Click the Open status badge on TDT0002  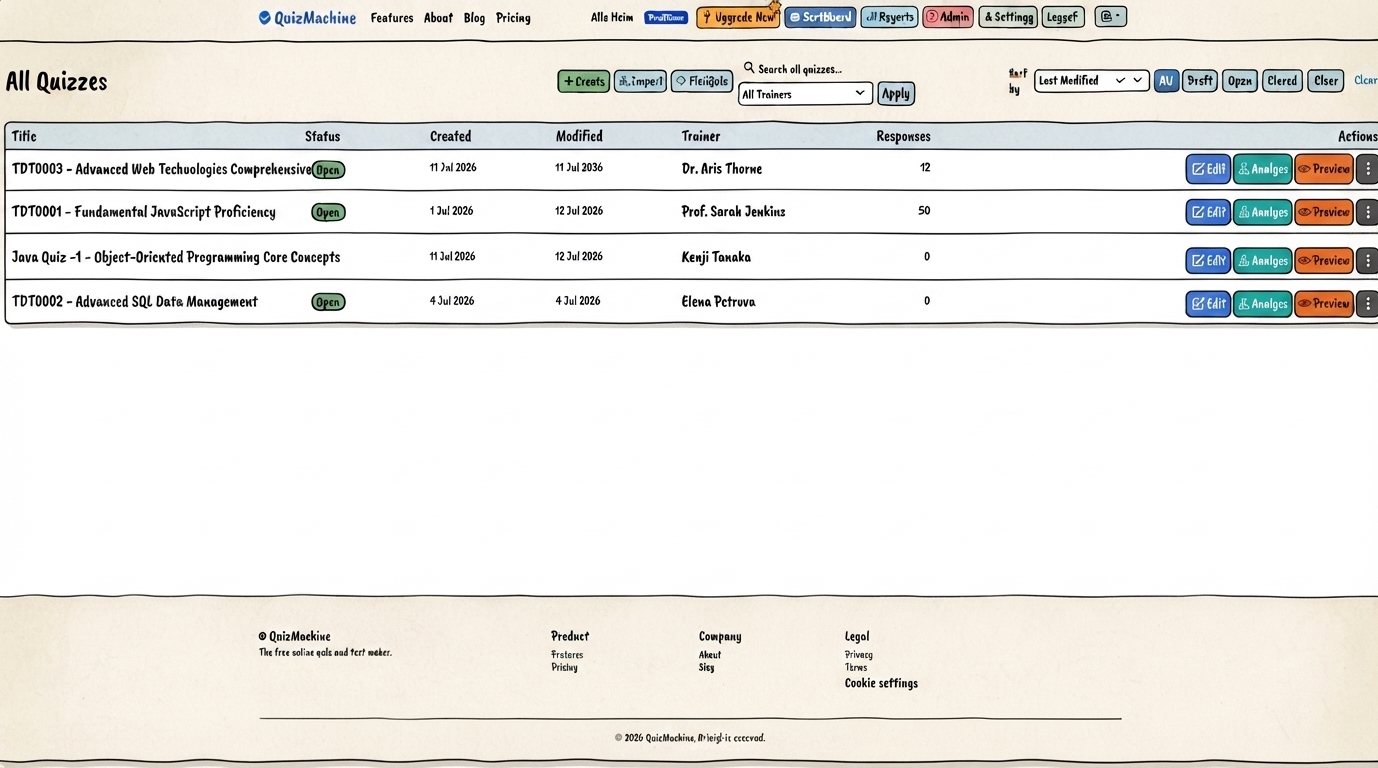328,302
